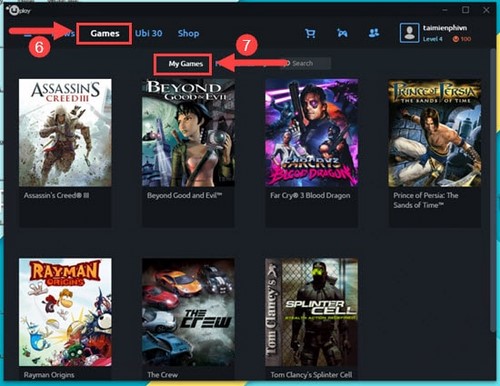This screenshot has height=386, width=500.
Task: Open the friends list icon
Action: point(374,33)
